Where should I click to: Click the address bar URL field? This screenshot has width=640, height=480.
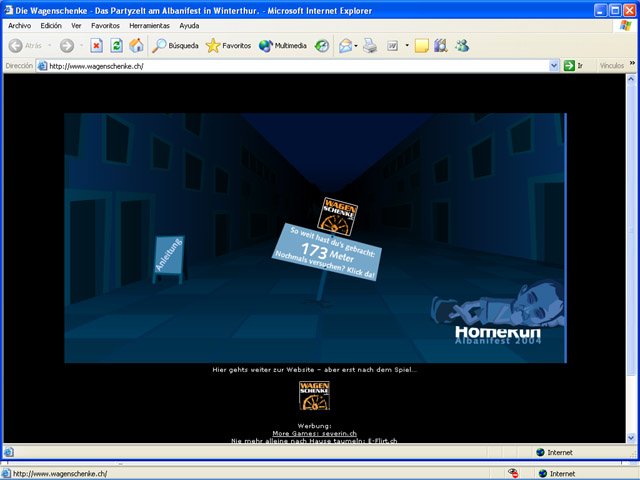point(298,66)
